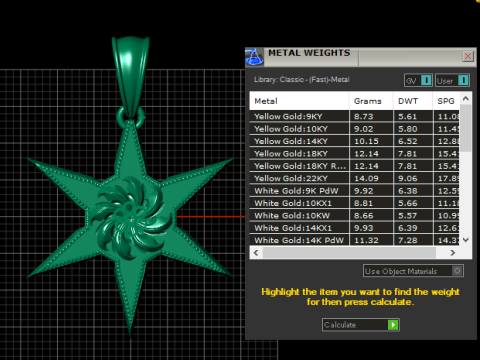Select the Yellow Gold:22KY row
Screen dimensions: 480x360
tap(354, 178)
